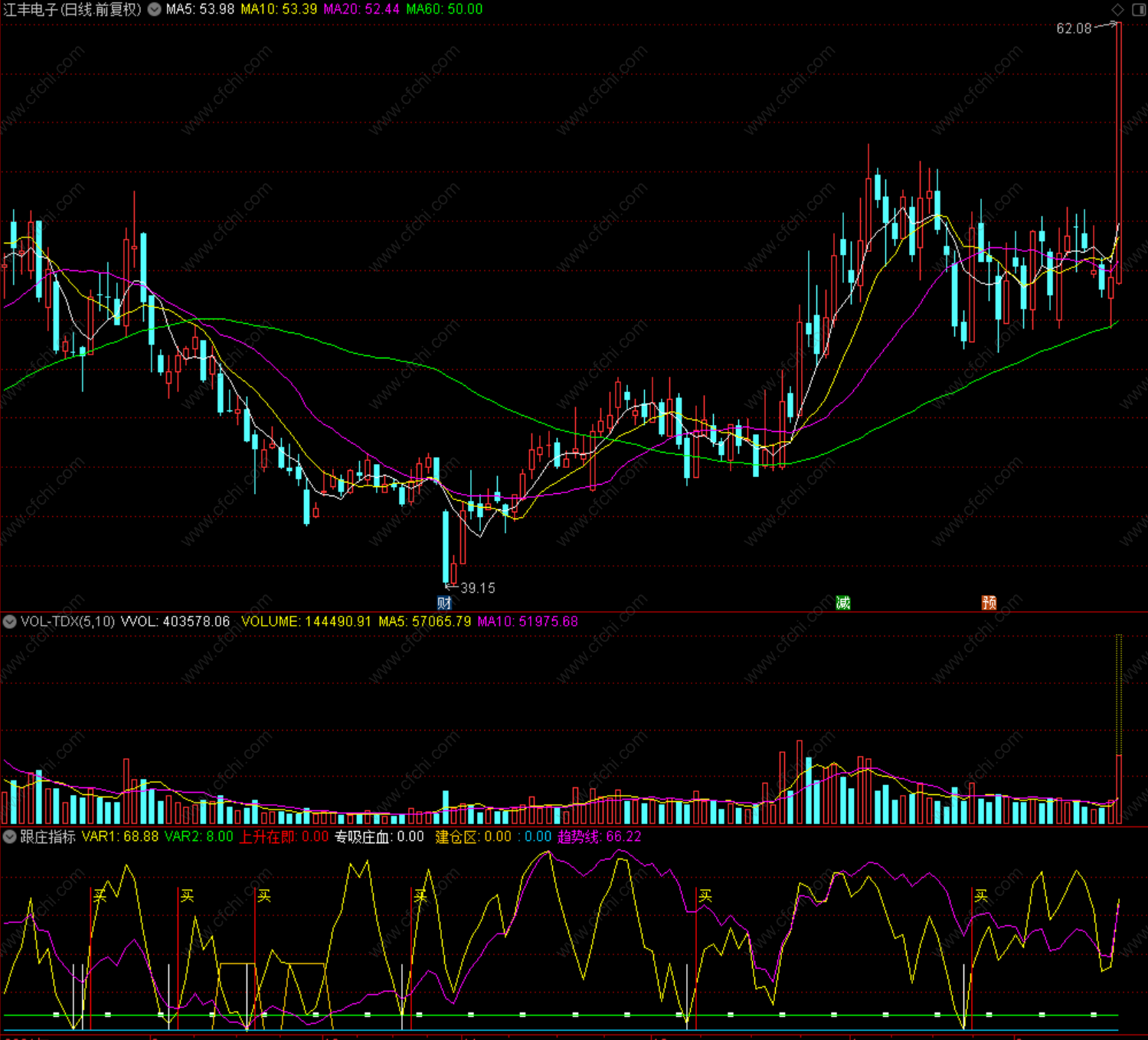Open the green 减 shareholding reduction marker
Screen dimensions: 1148x1040
point(843,603)
